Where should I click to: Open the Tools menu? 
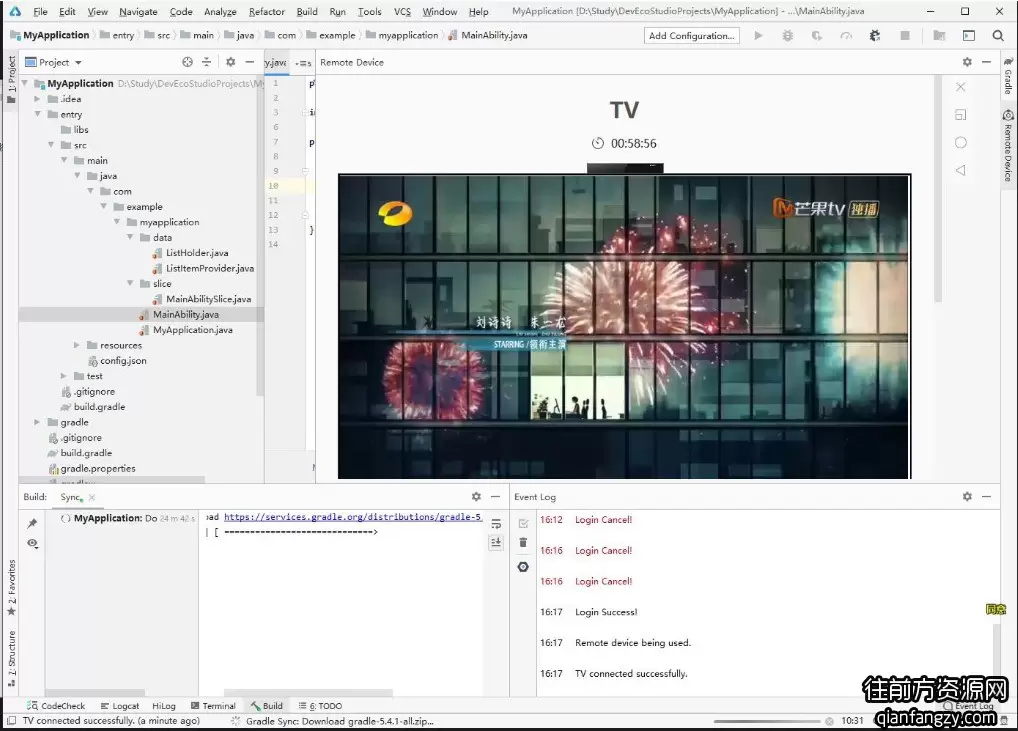click(369, 12)
